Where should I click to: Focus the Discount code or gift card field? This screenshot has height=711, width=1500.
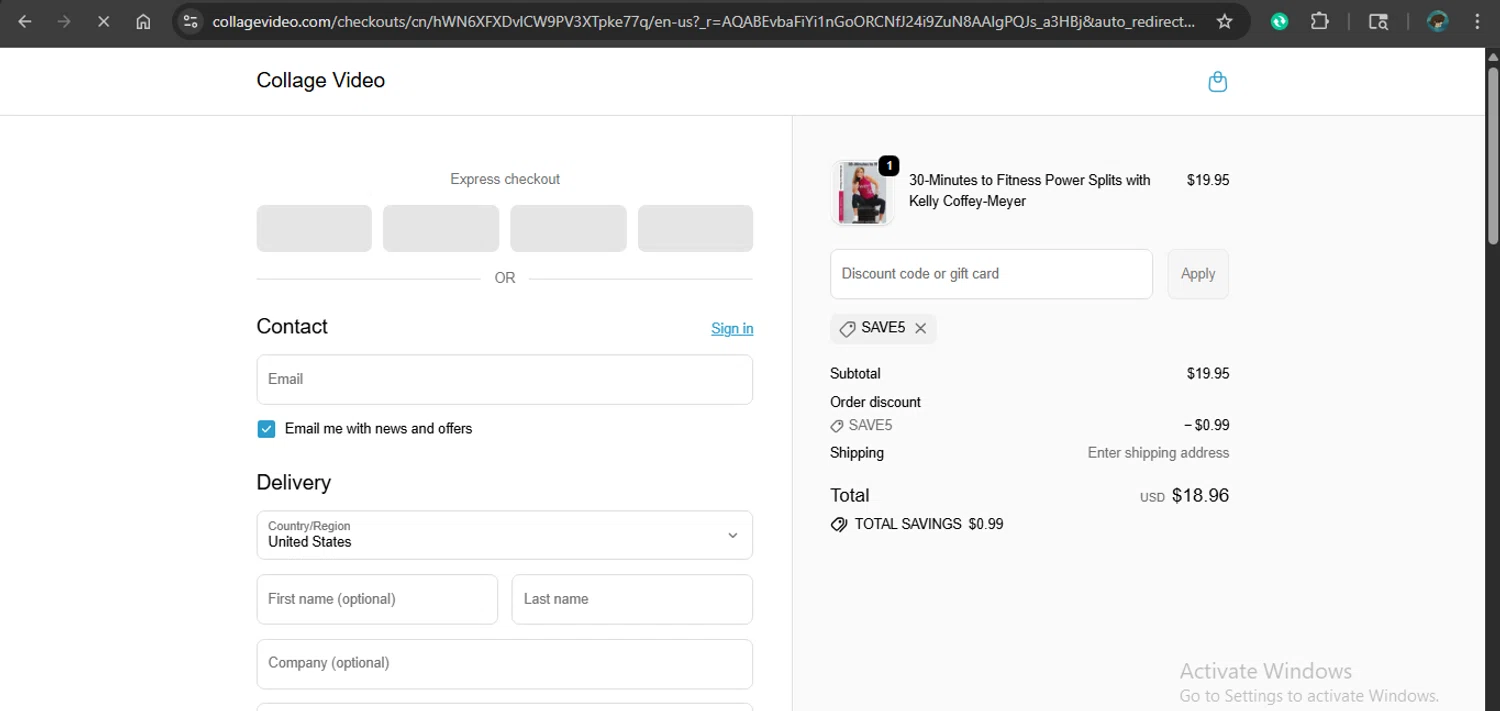pyautogui.click(x=991, y=274)
